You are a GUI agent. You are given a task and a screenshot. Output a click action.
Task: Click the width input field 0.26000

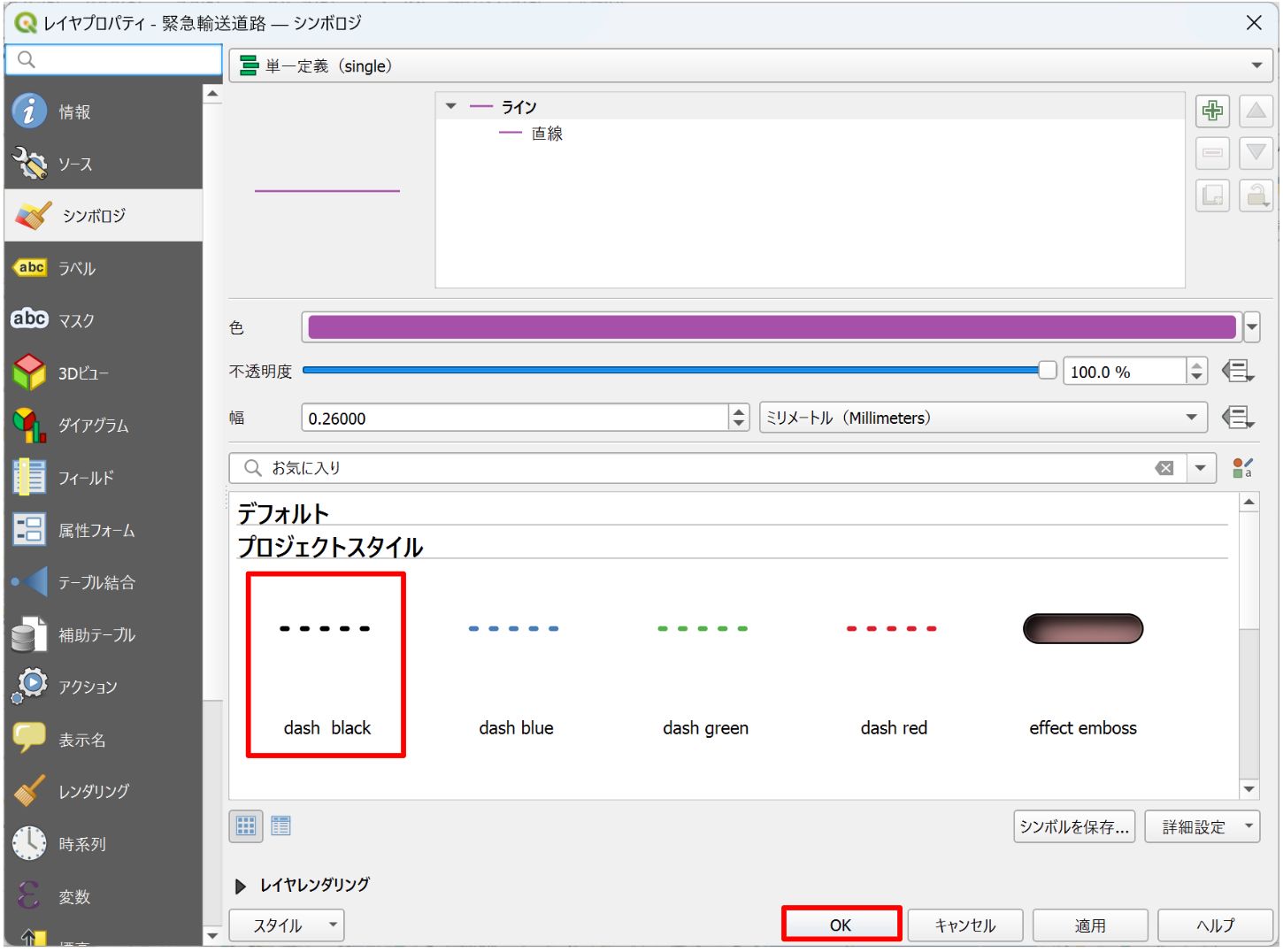click(x=515, y=418)
